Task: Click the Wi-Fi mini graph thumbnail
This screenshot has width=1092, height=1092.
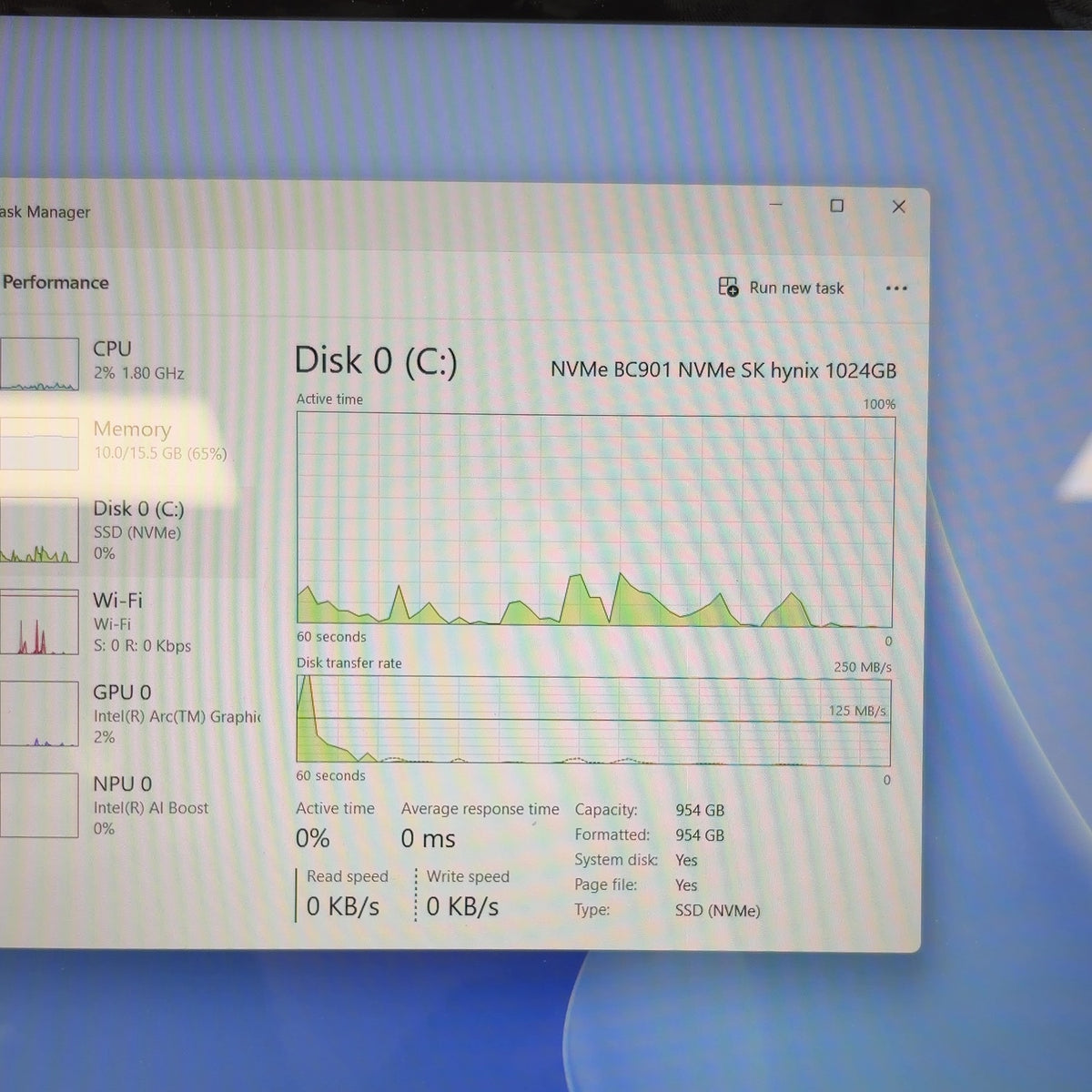Action: tap(39, 622)
